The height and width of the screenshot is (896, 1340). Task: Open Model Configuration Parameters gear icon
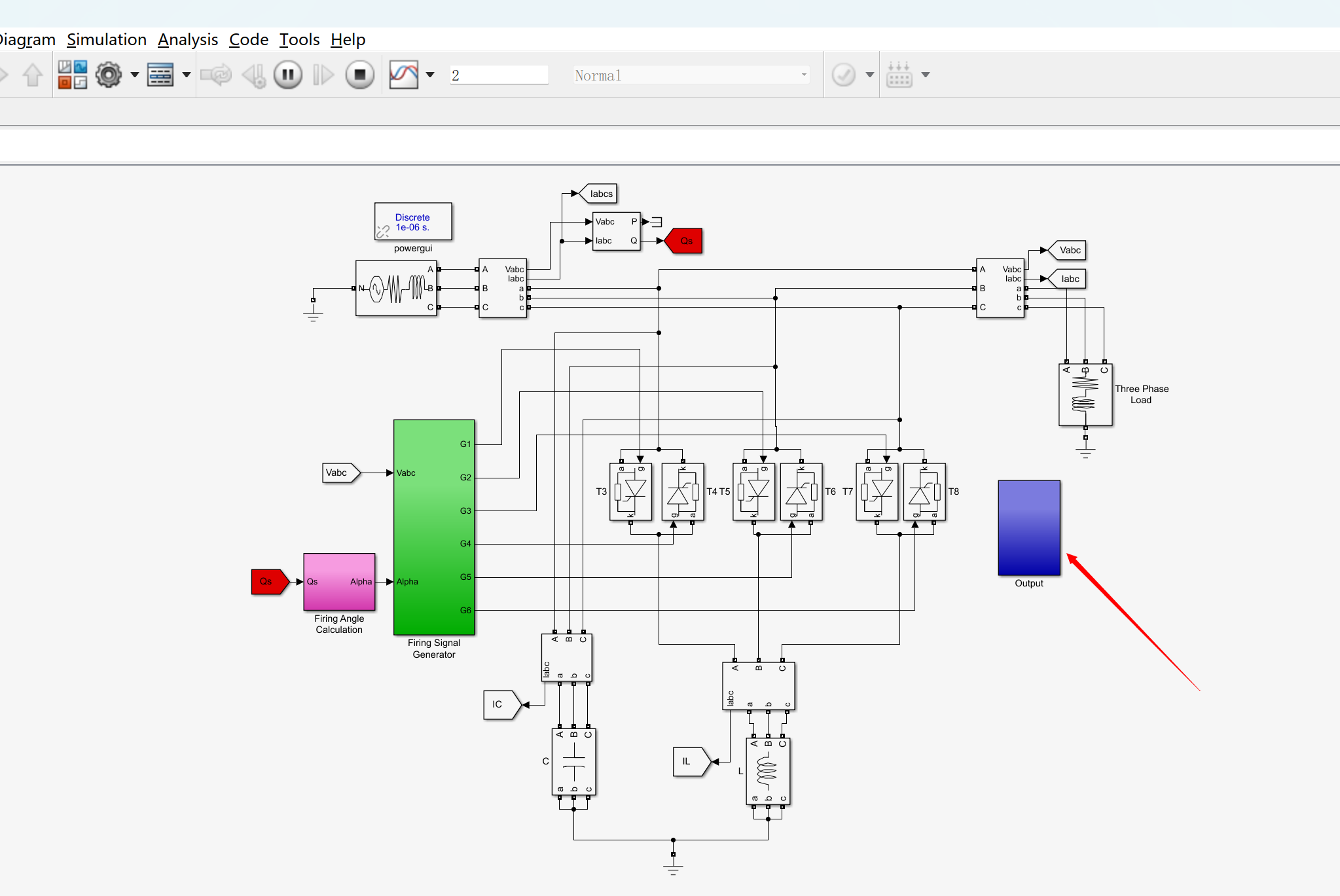[109, 75]
